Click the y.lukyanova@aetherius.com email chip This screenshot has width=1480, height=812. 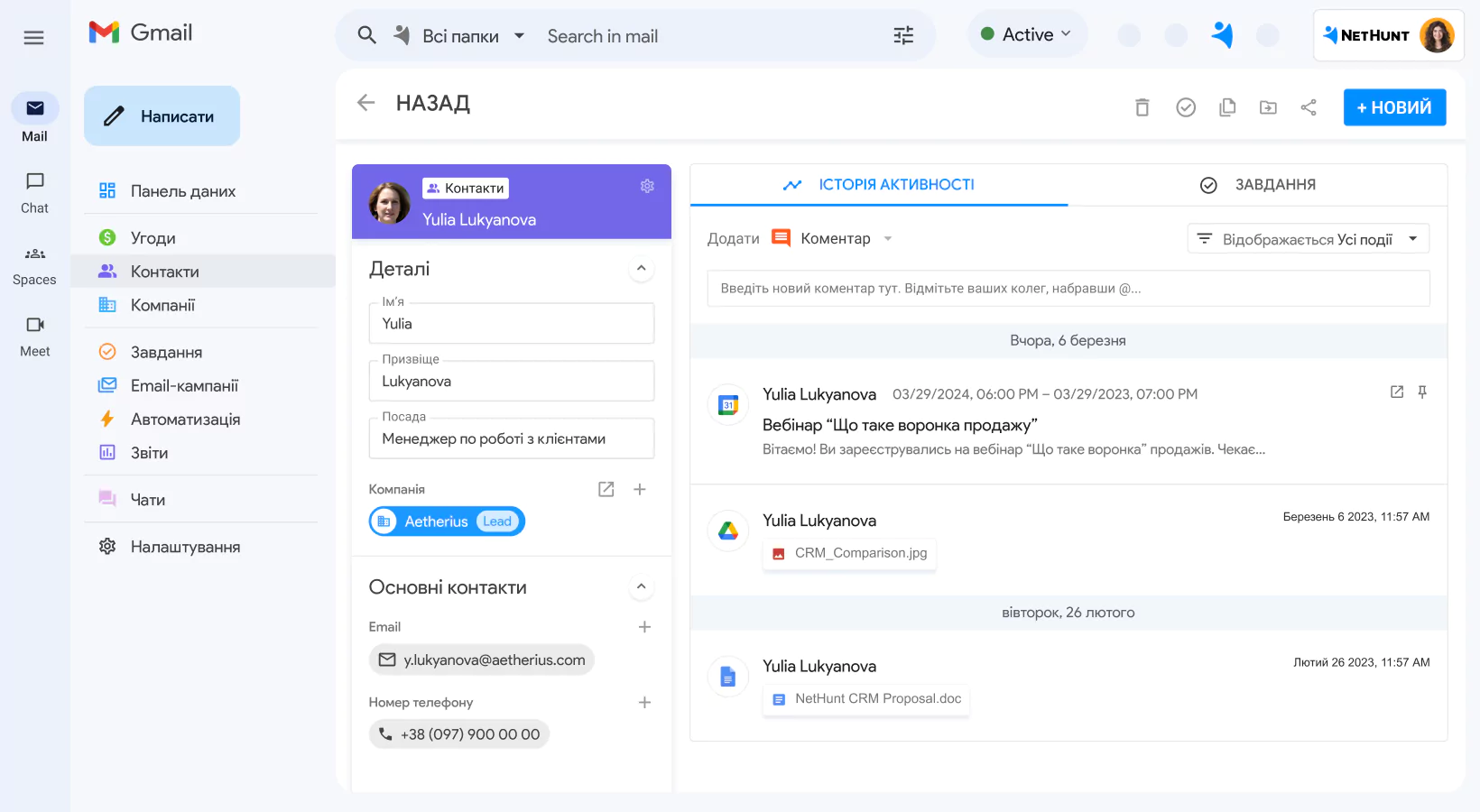(x=481, y=660)
